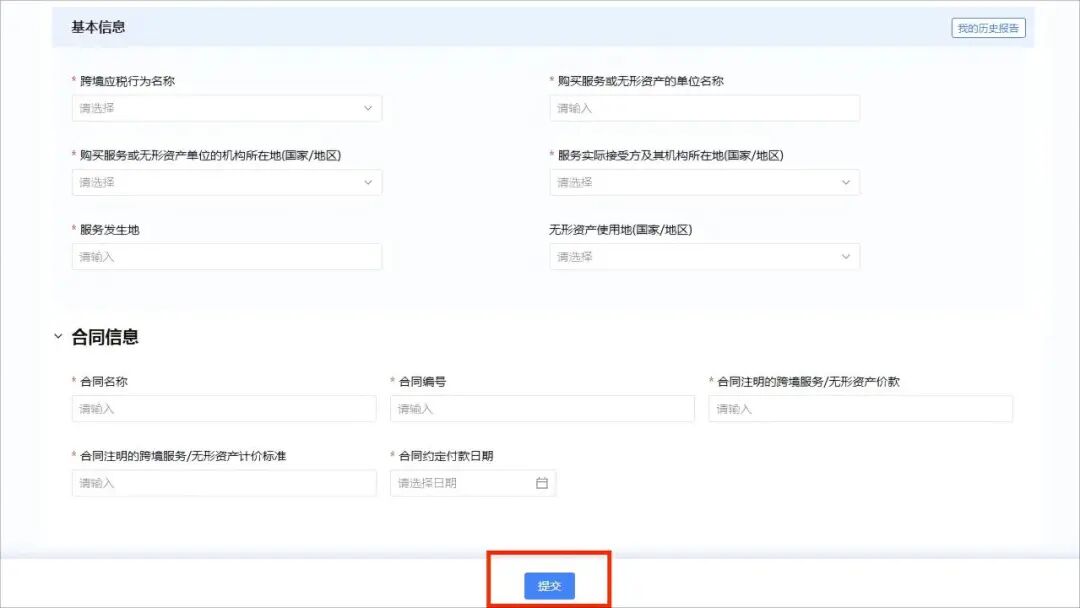
Task: Click the 基本信息 section header
Action: pos(98,27)
